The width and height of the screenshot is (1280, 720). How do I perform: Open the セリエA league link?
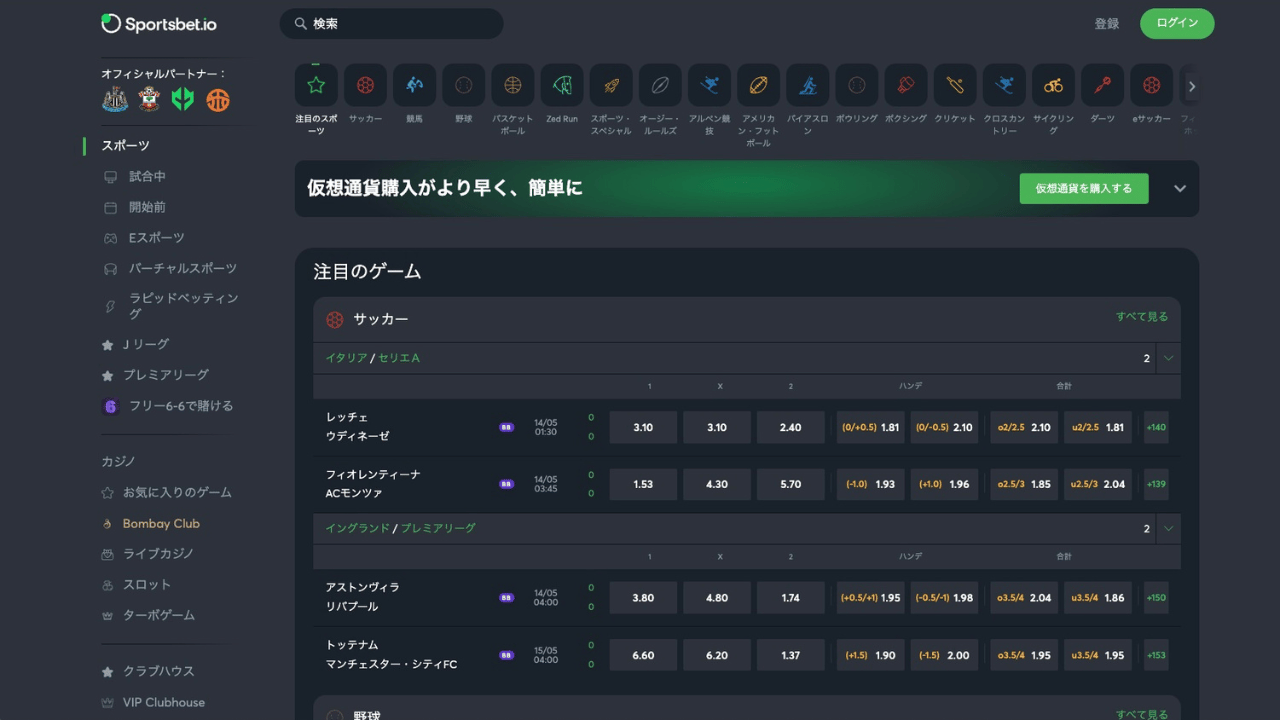pyautogui.click(x=399, y=358)
